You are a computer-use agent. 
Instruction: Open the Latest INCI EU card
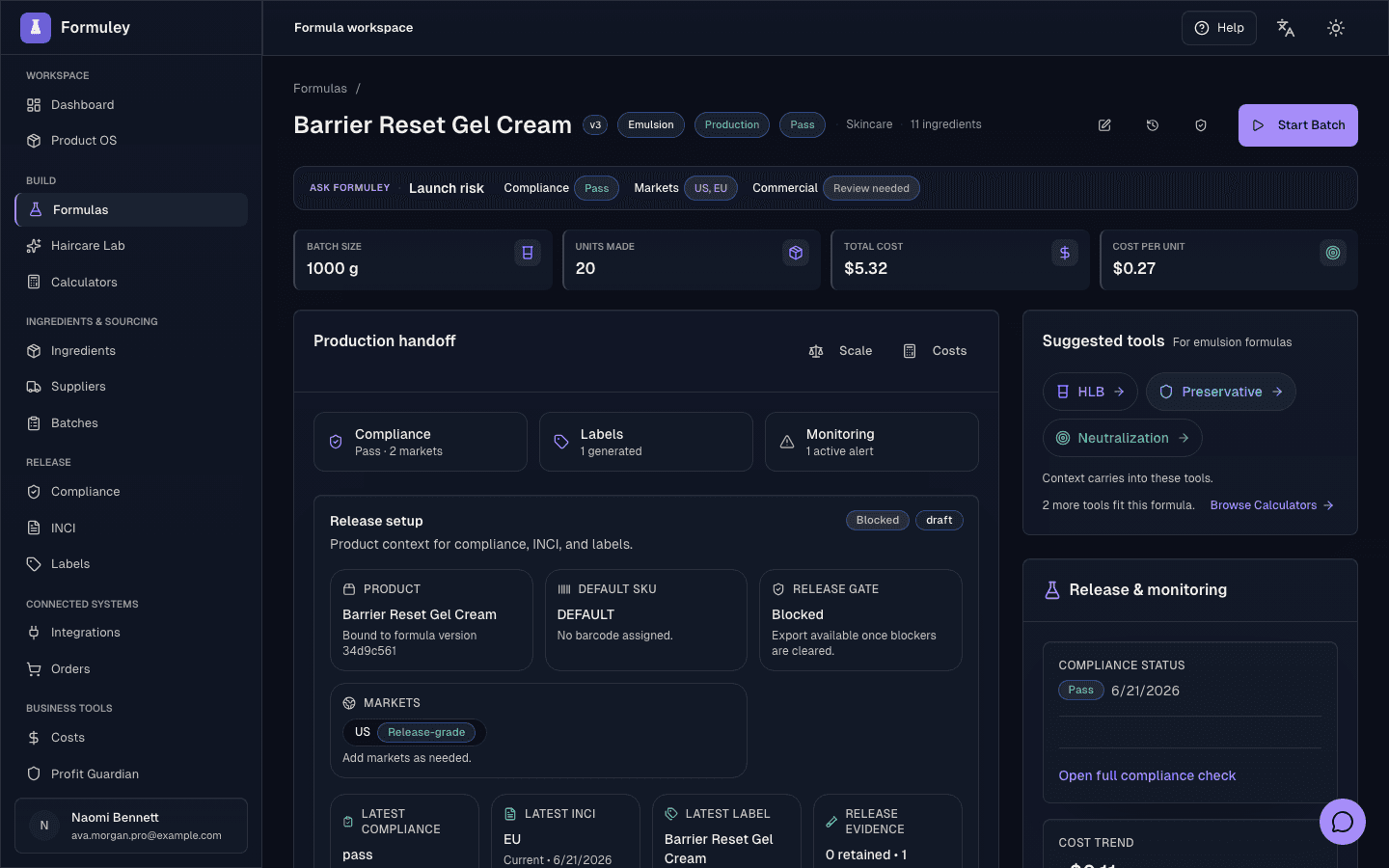coord(565,831)
